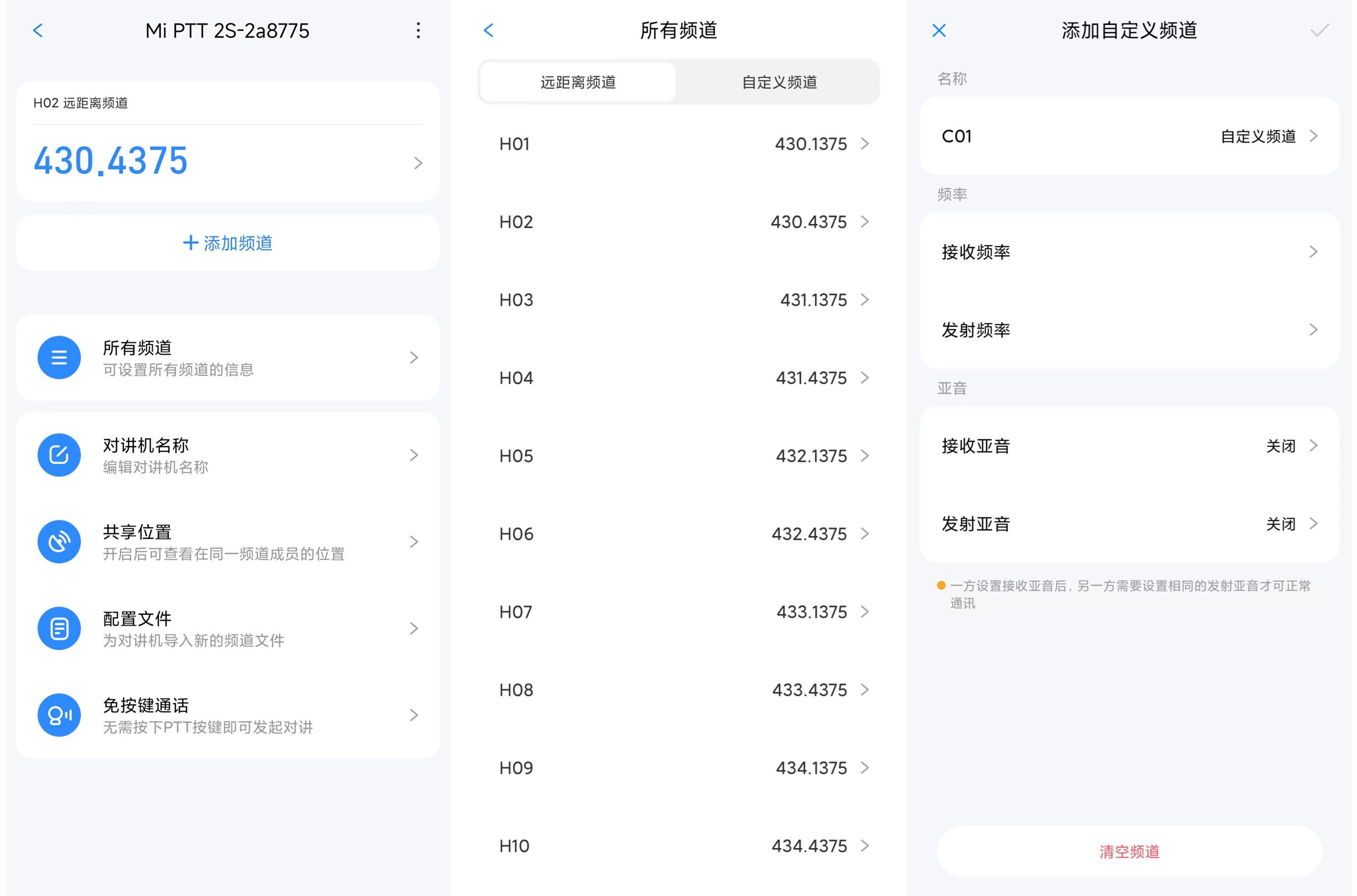The image size is (1357, 896).
Task: Select the share location icon
Action: coord(59,542)
